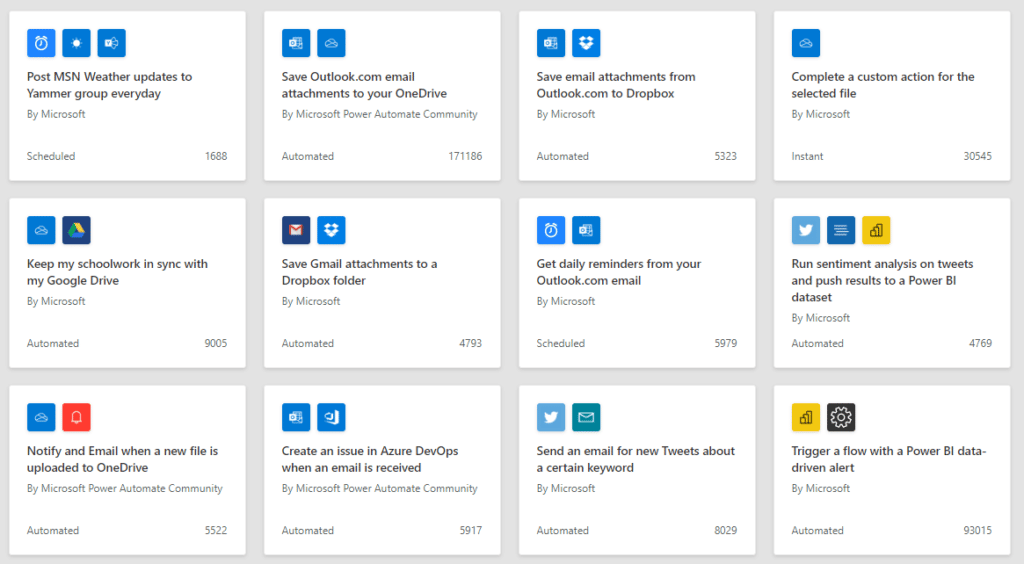Click the yellow Power BI icon beside gear
Viewport: 1024px width, 564px height.
(x=806, y=417)
